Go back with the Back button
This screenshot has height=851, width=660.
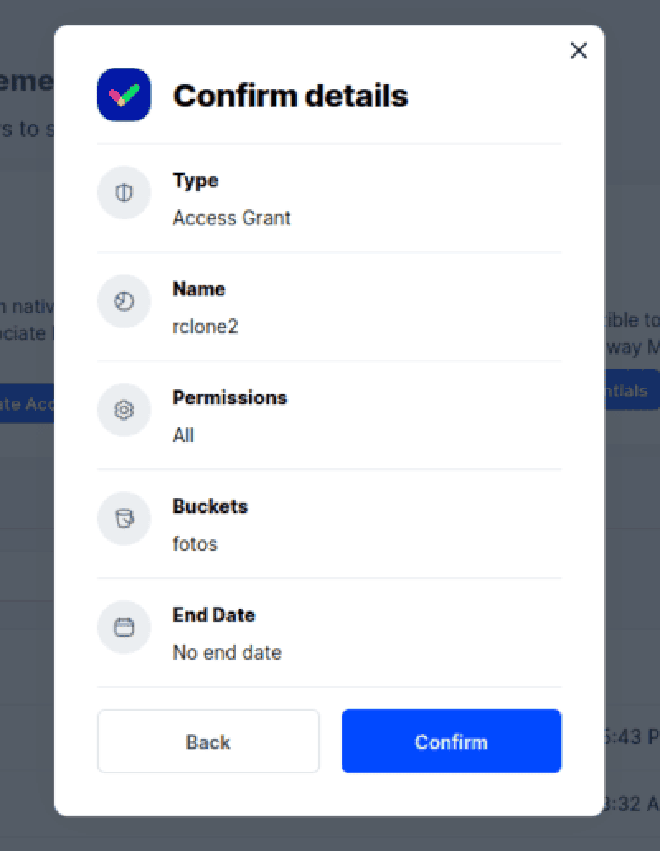(208, 741)
